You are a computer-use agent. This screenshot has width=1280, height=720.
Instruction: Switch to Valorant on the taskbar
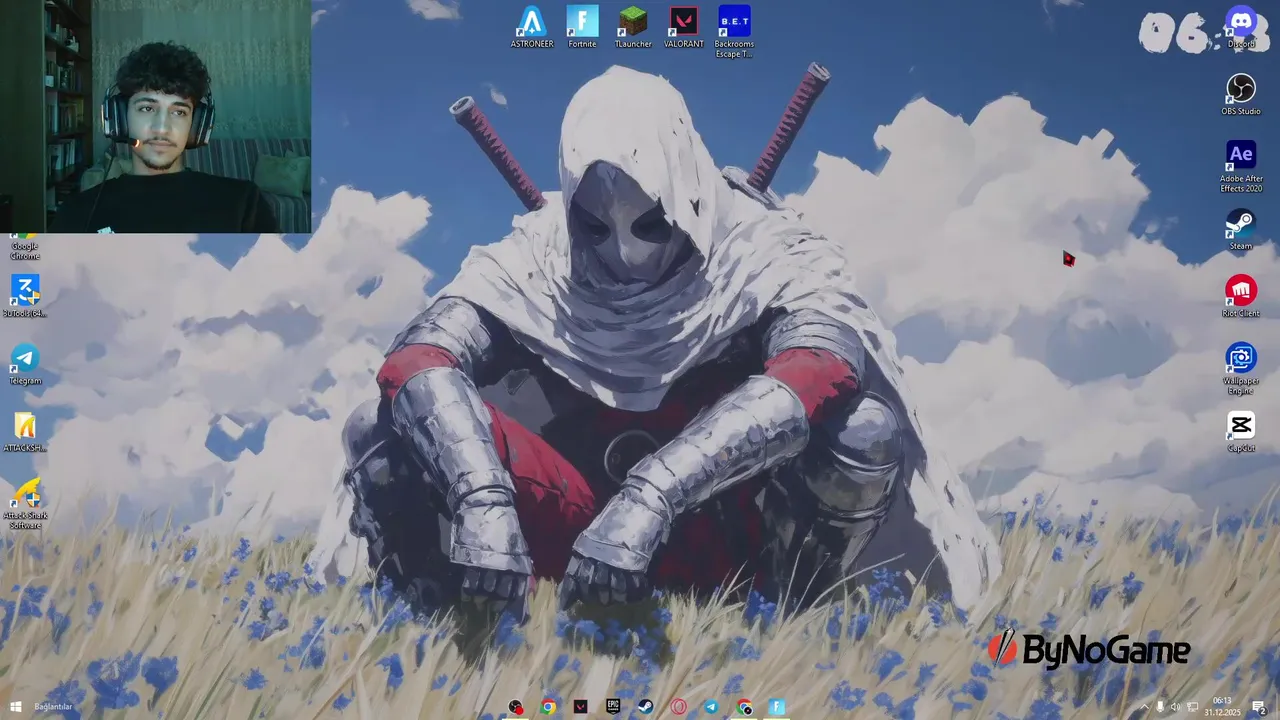[581, 707]
